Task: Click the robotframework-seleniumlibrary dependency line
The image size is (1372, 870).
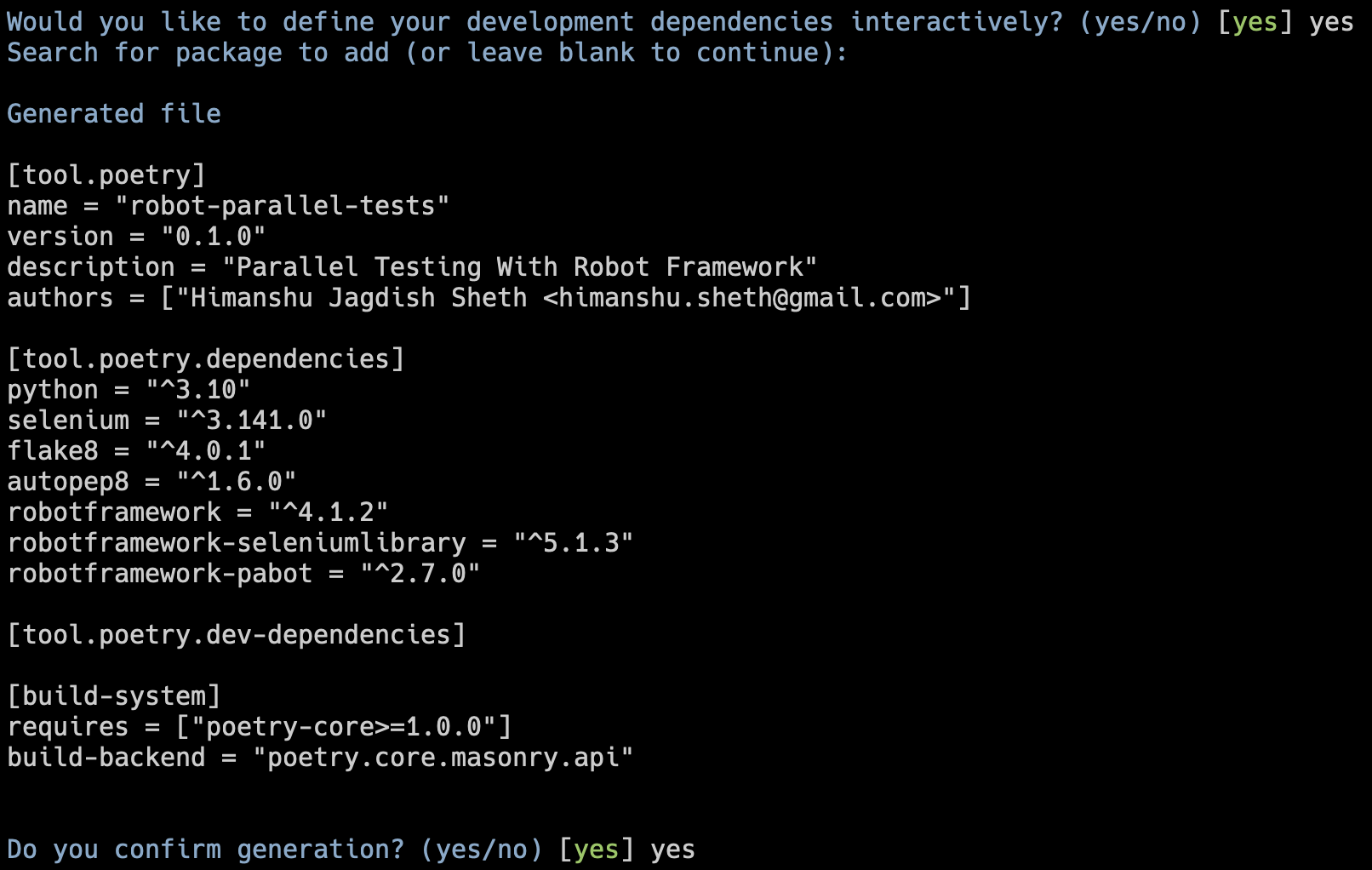Action: point(320,543)
